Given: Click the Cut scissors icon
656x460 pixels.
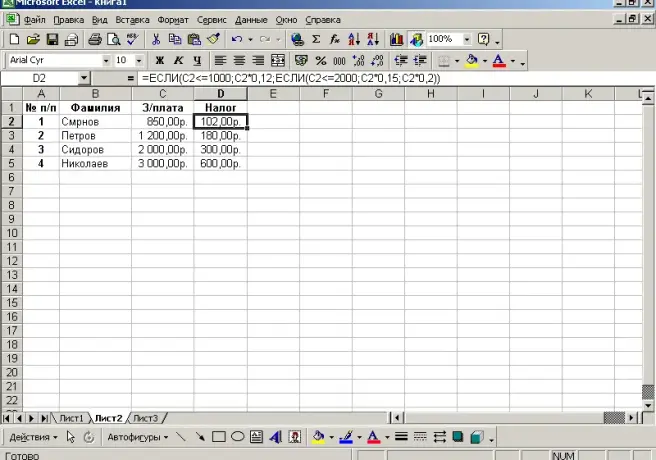Looking at the screenshot, I should tap(157, 39).
